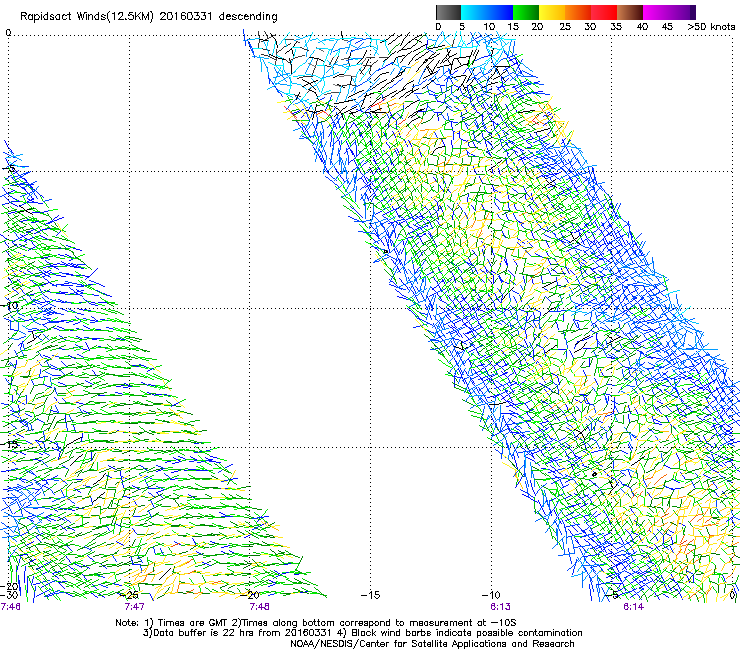Pick the blue 5-15 knots legend gradient
740x650 pixels.
(487, 12)
